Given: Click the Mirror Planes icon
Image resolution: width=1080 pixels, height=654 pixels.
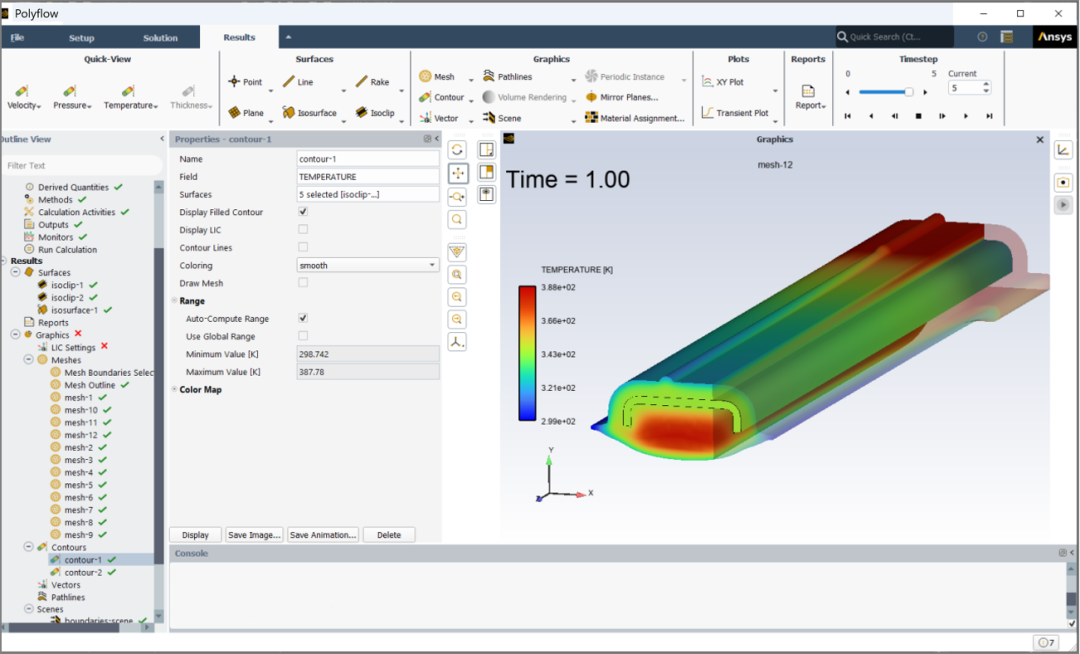Looking at the screenshot, I should (x=591, y=97).
